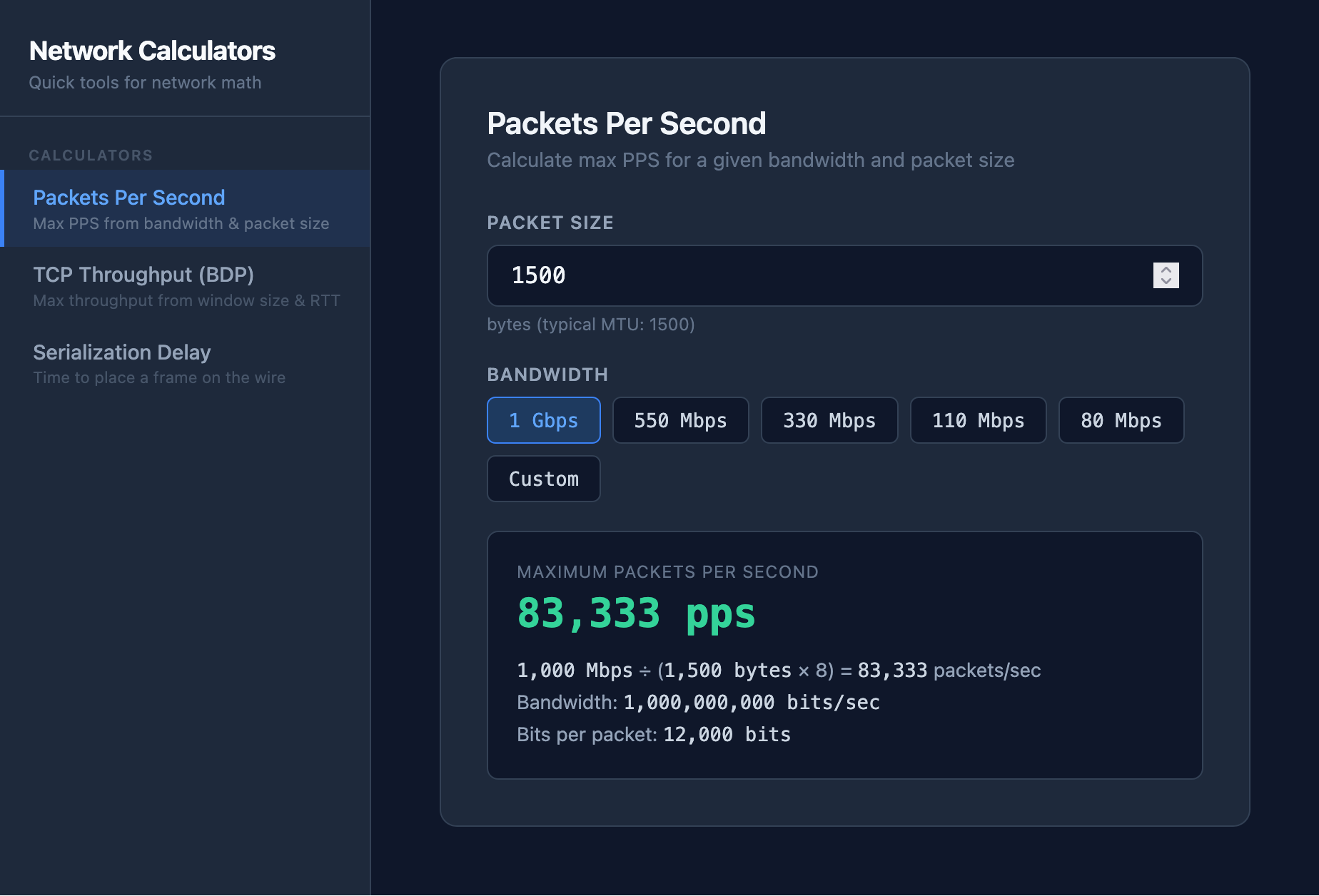Click the MAXIMUM PACKETS PER SECOND label
The image size is (1319, 896).
click(667, 571)
